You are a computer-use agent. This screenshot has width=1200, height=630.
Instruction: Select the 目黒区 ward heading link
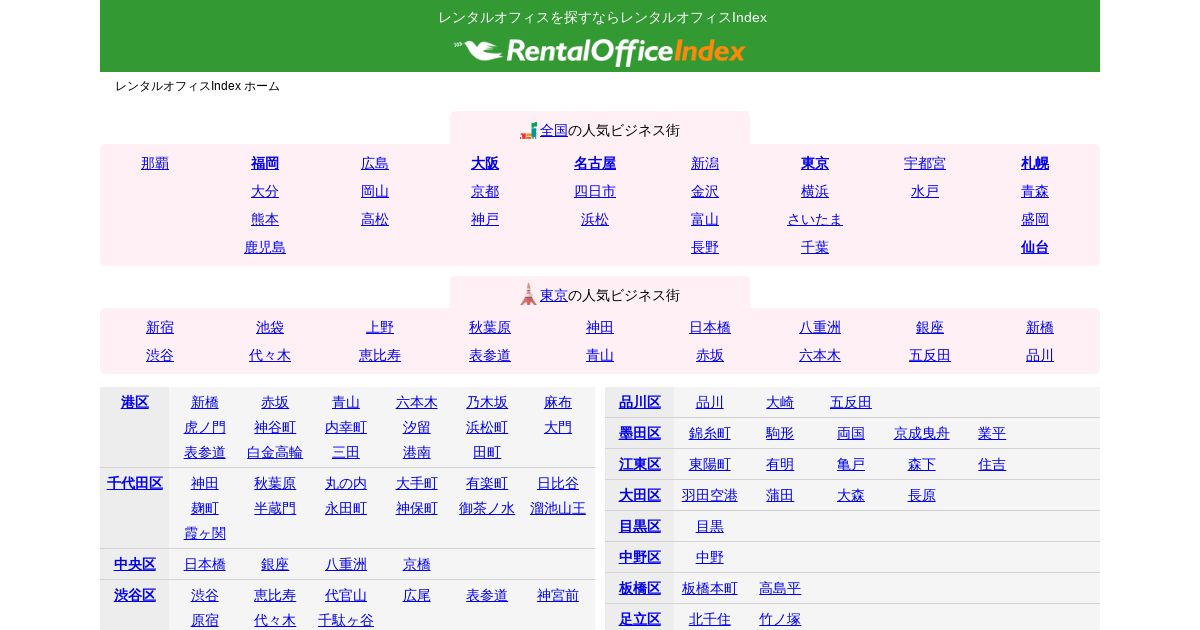pos(640,526)
